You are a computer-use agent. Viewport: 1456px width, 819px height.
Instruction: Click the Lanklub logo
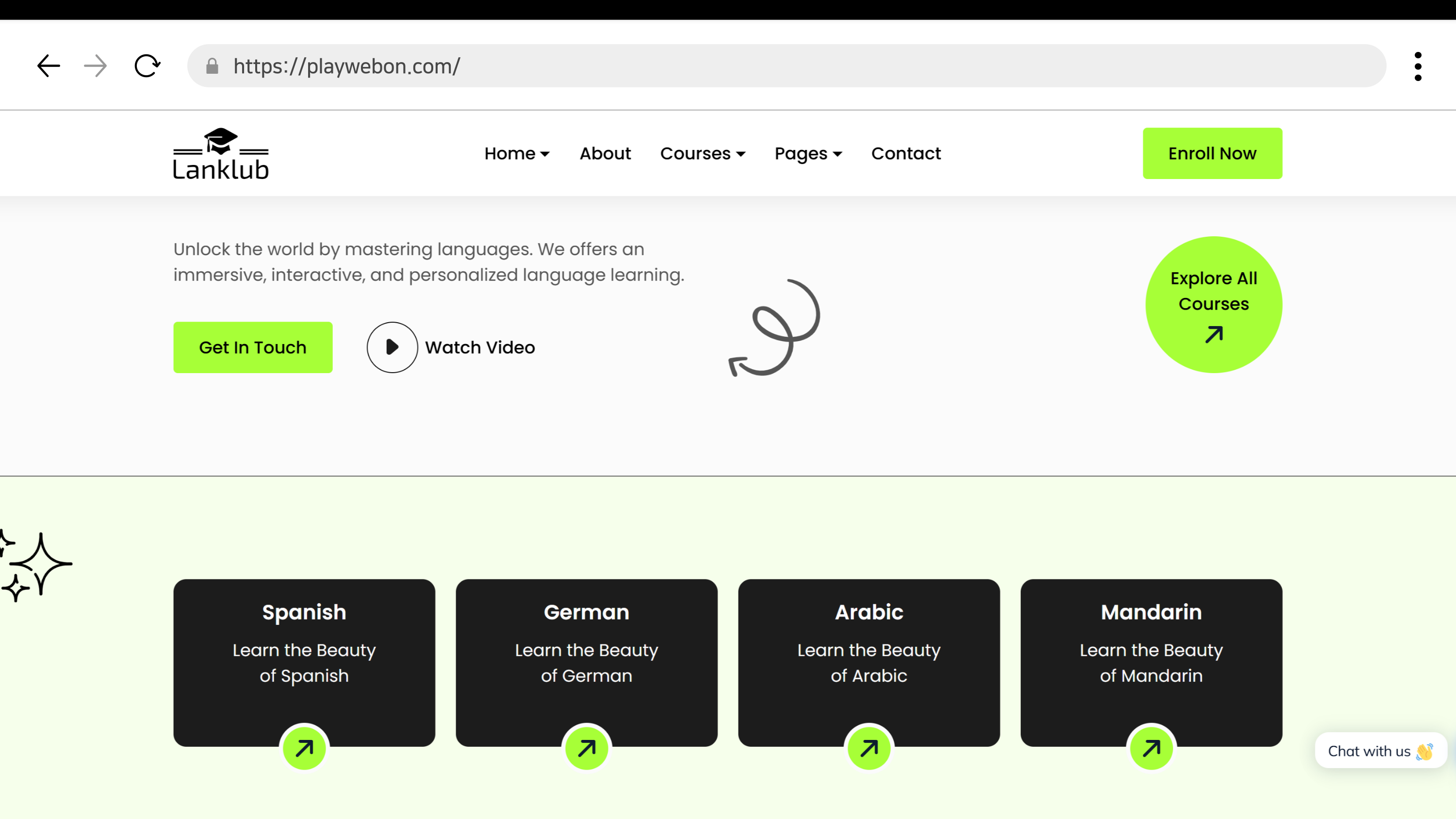tap(220, 154)
